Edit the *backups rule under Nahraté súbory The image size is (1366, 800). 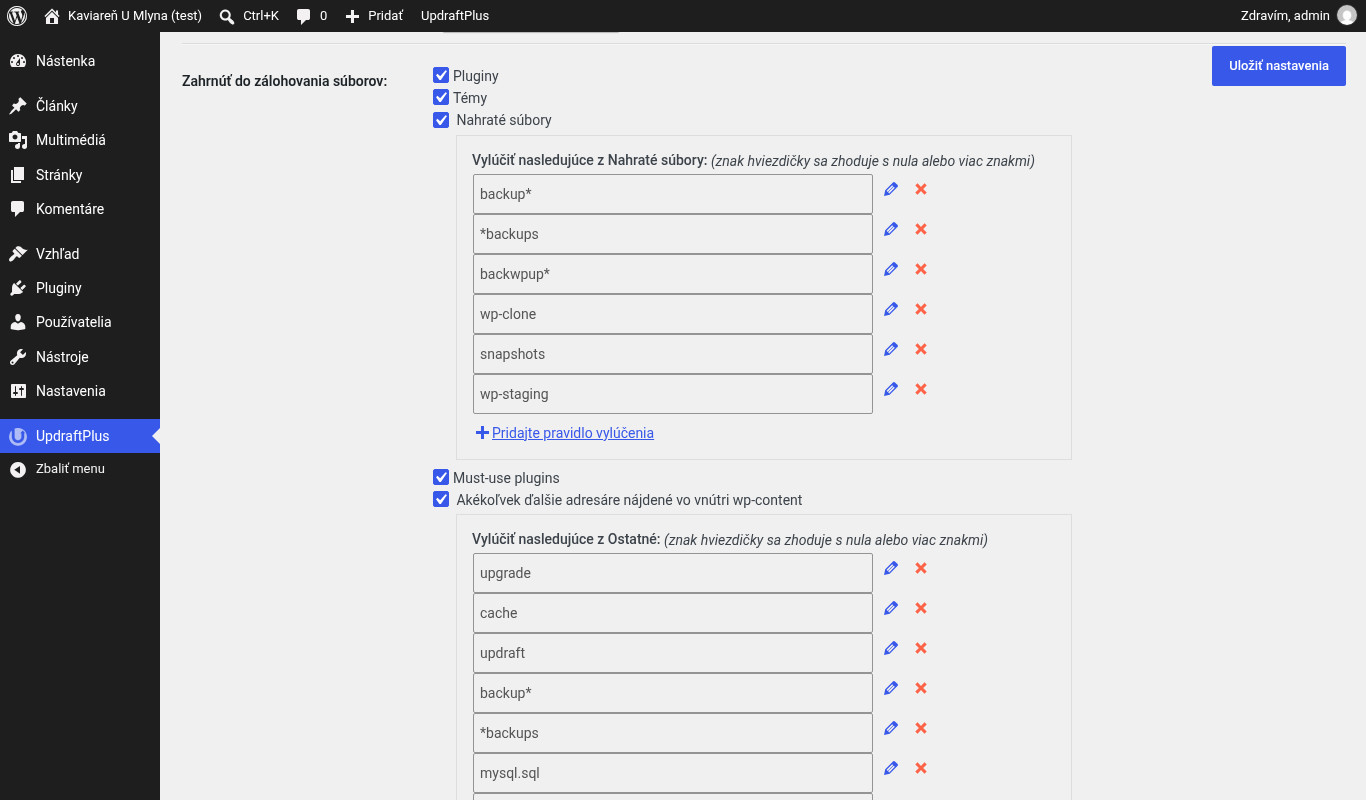point(891,229)
